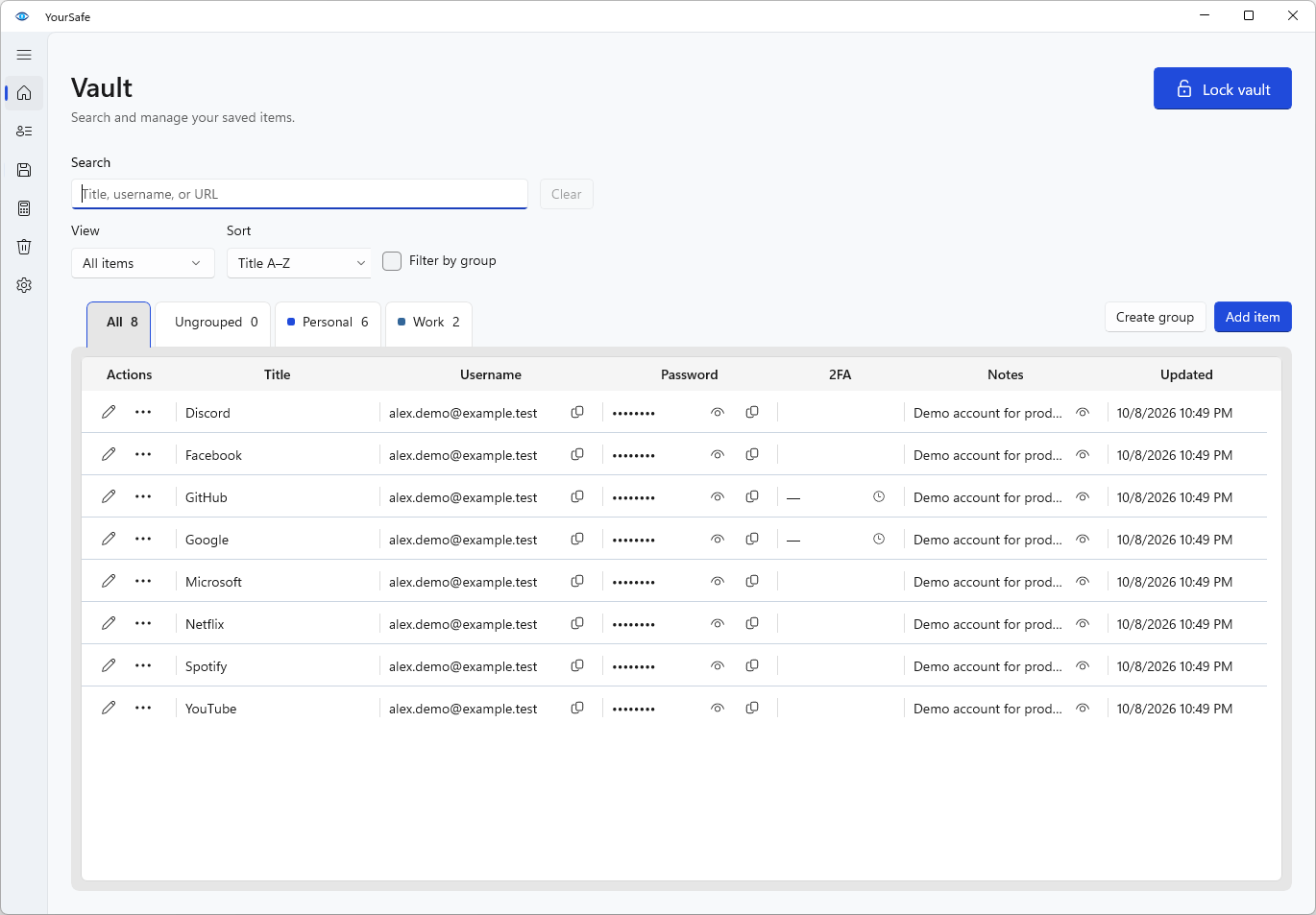Screen dimensions: 1316x915
Task: Copy the Microsoft password
Action: 752,581
